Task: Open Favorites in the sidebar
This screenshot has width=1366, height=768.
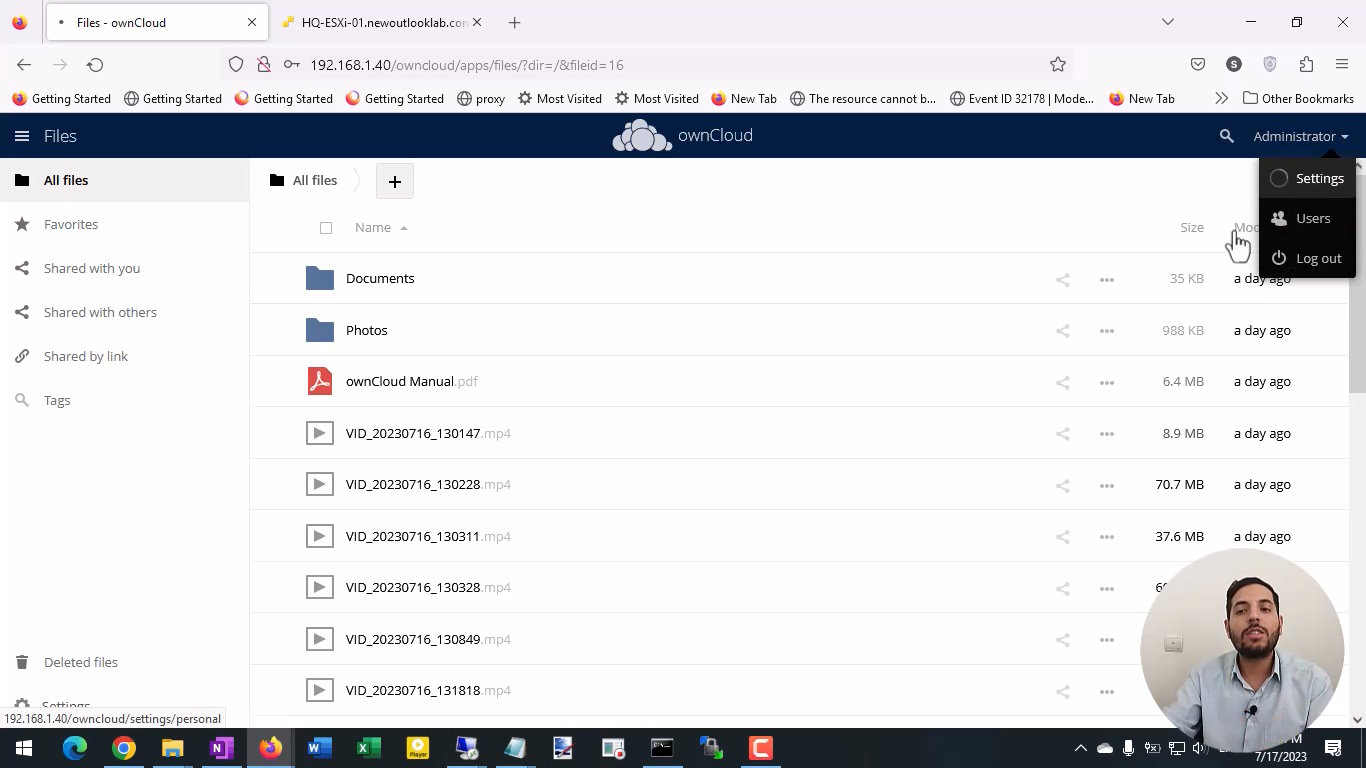Action: (x=124, y=224)
